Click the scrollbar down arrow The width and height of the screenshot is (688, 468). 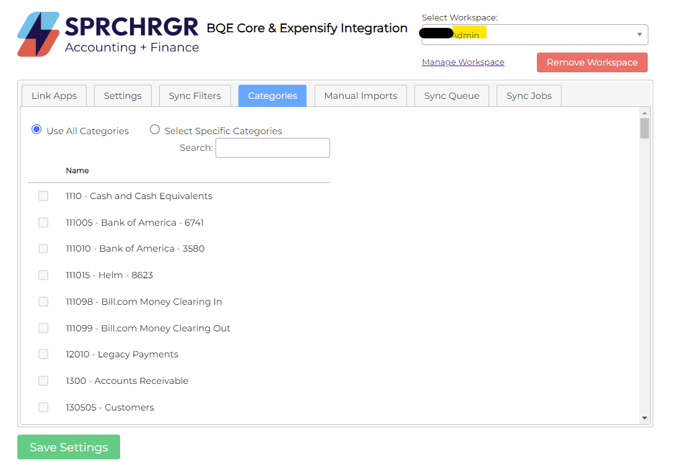[644, 418]
